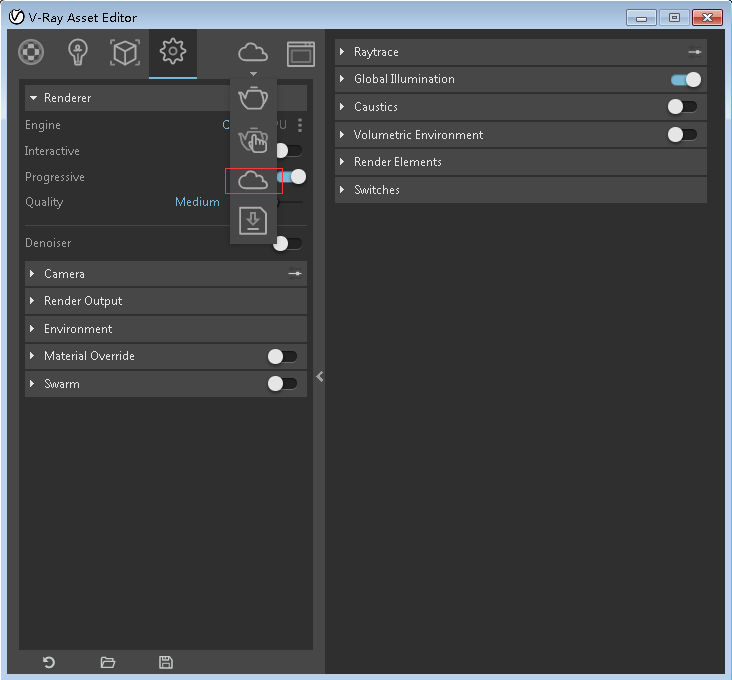Open the render mode dropdown arrow
This screenshot has width=732, height=680.
coord(253,74)
